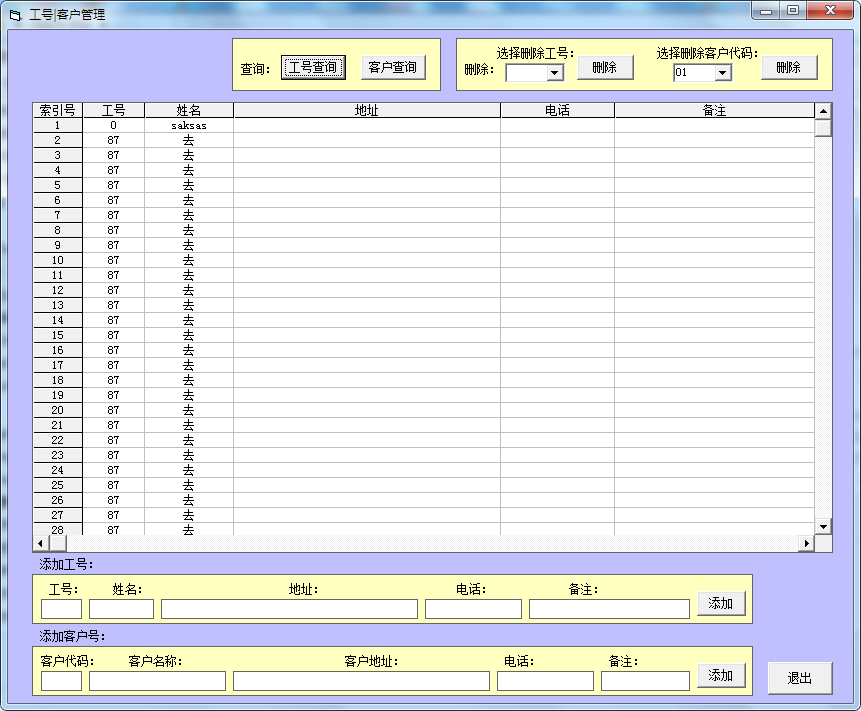Select row header number 5
The image size is (861, 711).
tap(58, 186)
